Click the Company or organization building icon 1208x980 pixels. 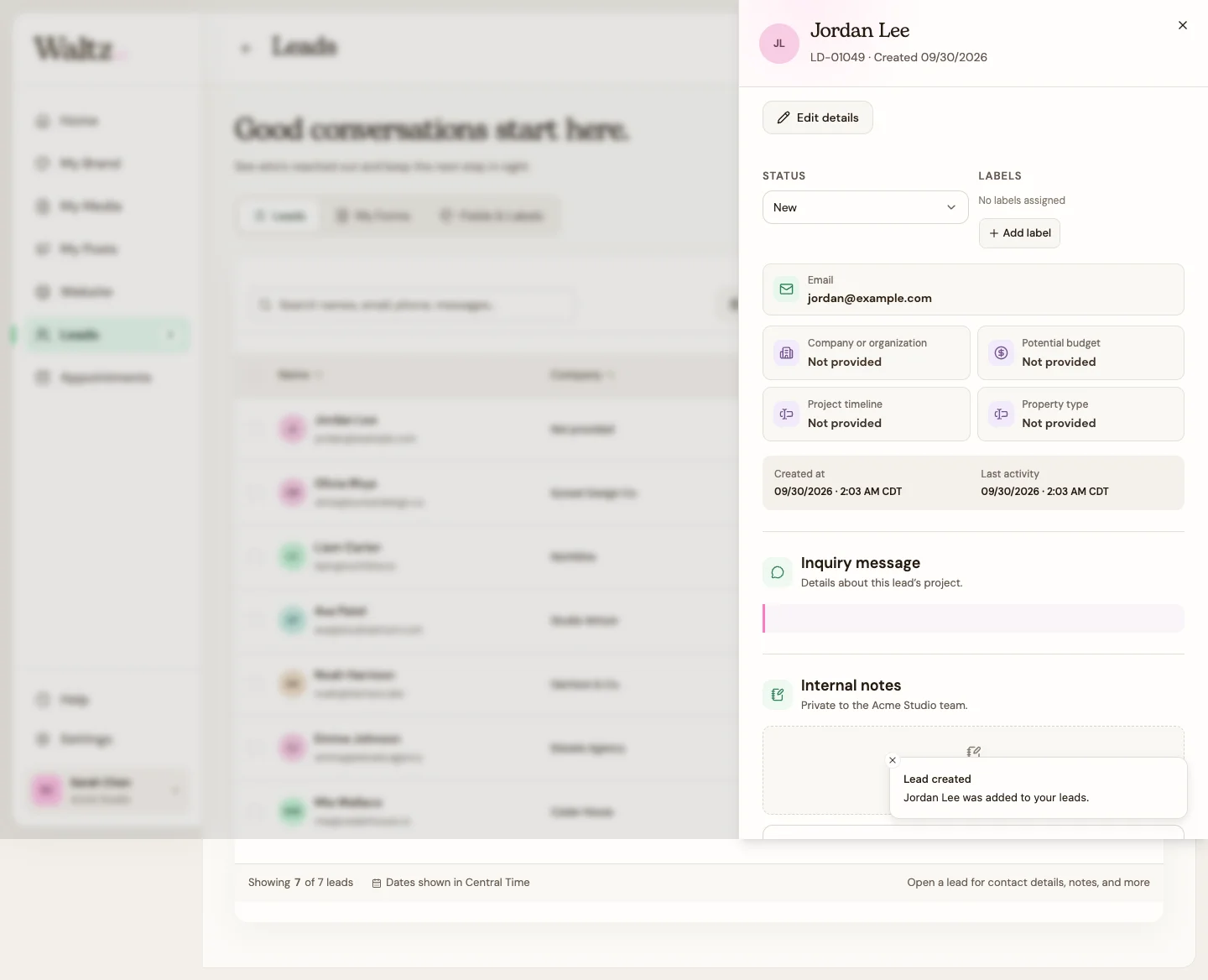[786, 353]
